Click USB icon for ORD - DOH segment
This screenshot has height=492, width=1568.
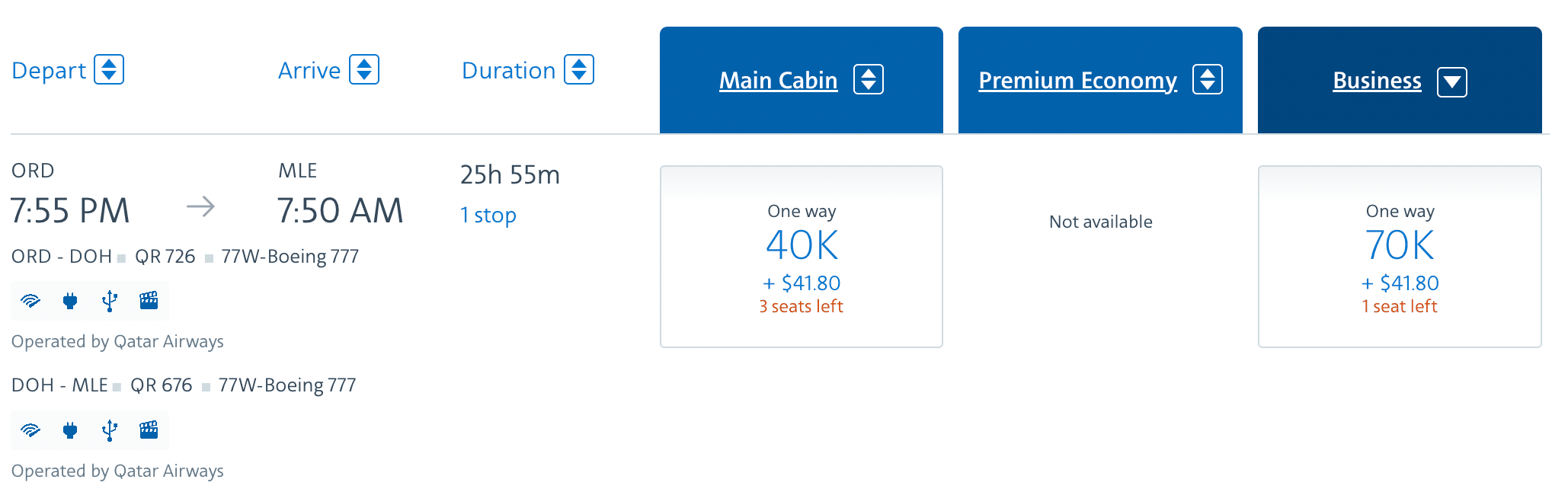pyautogui.click(x=110, y=301)
